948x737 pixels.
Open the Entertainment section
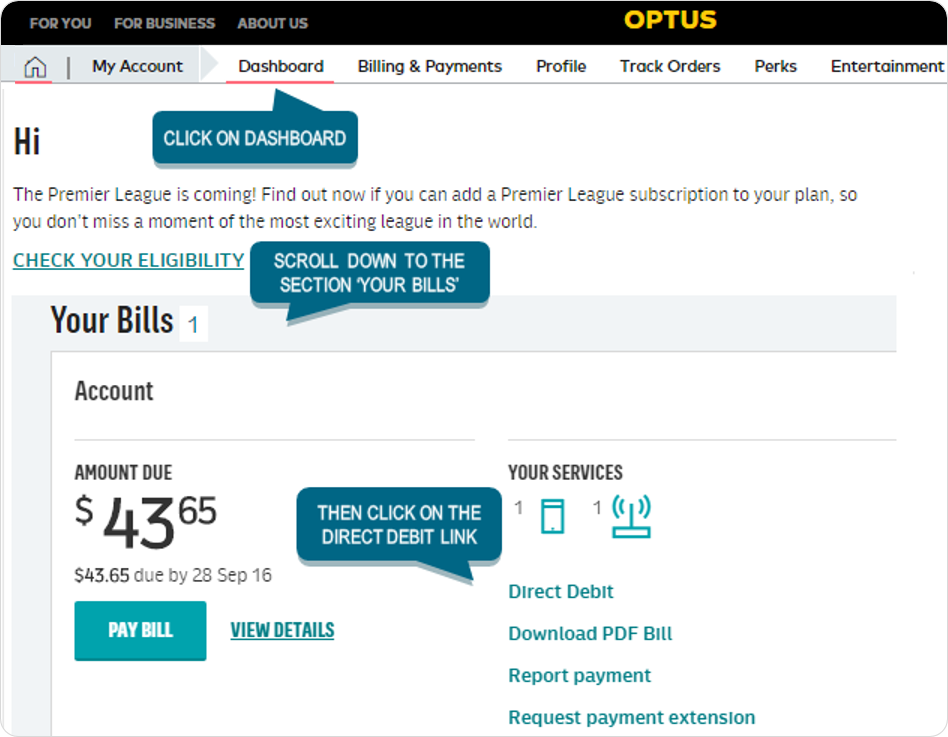(x=886, y=65)
